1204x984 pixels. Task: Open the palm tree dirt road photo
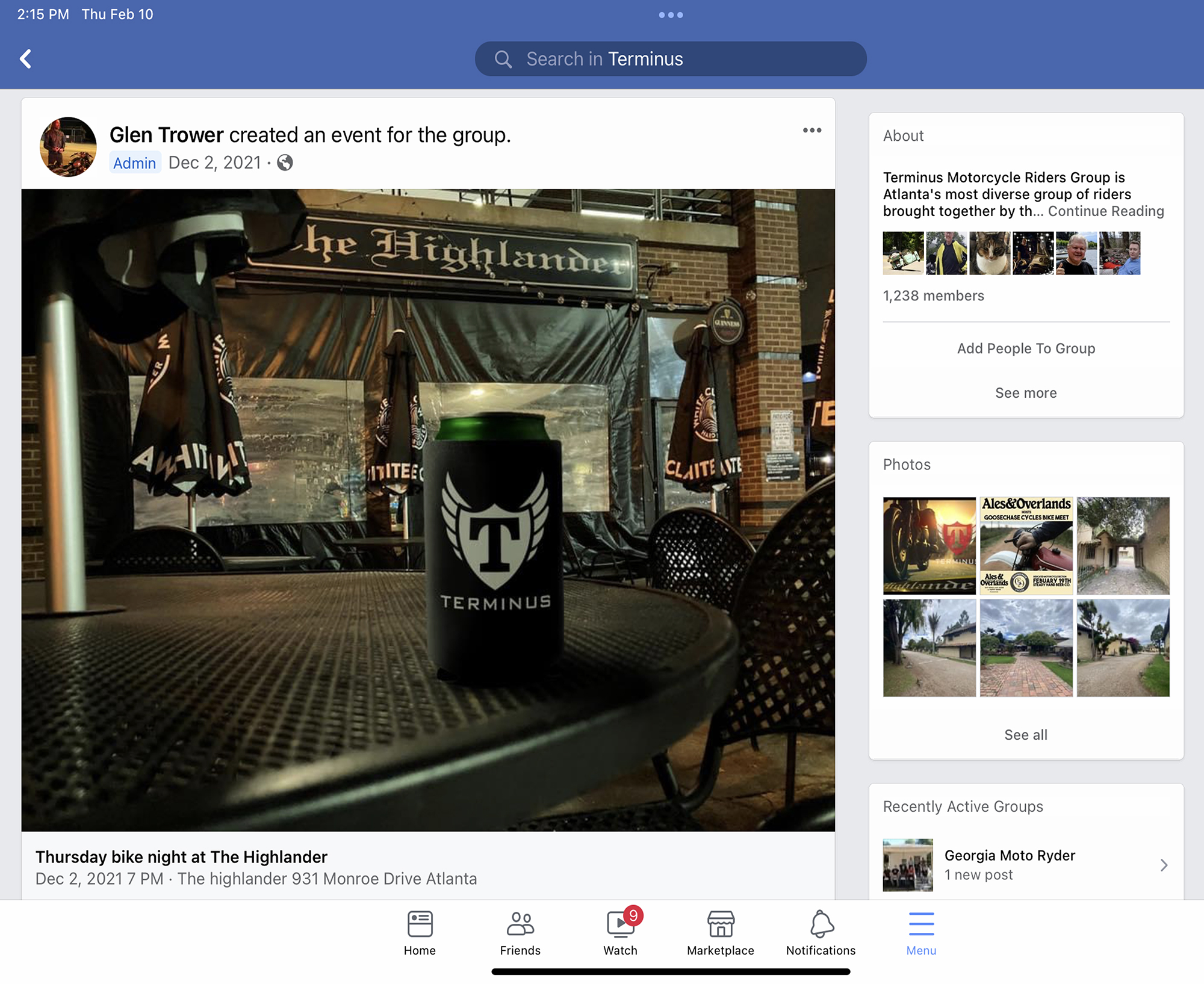click(929, 648)
